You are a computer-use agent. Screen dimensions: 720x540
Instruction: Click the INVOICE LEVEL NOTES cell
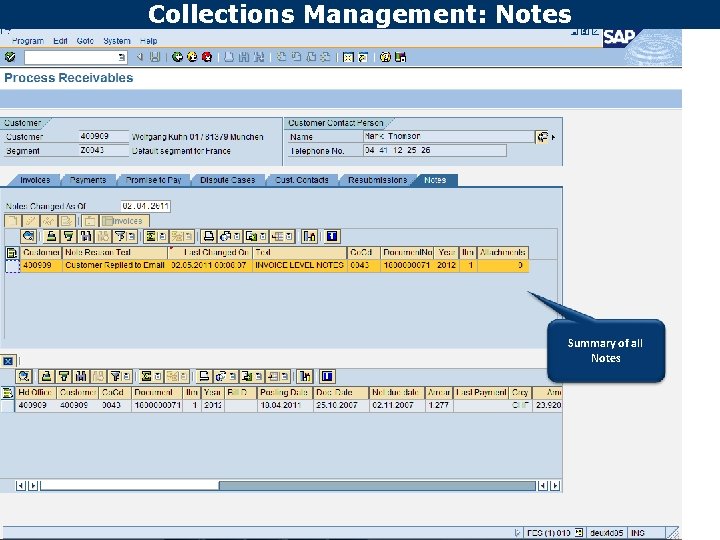point(299,265)
